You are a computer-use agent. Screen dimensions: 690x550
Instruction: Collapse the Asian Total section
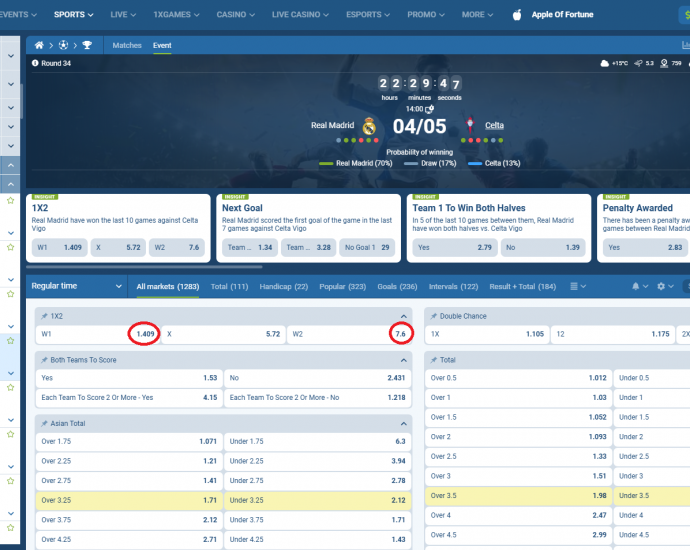click(x=404, y=424)
